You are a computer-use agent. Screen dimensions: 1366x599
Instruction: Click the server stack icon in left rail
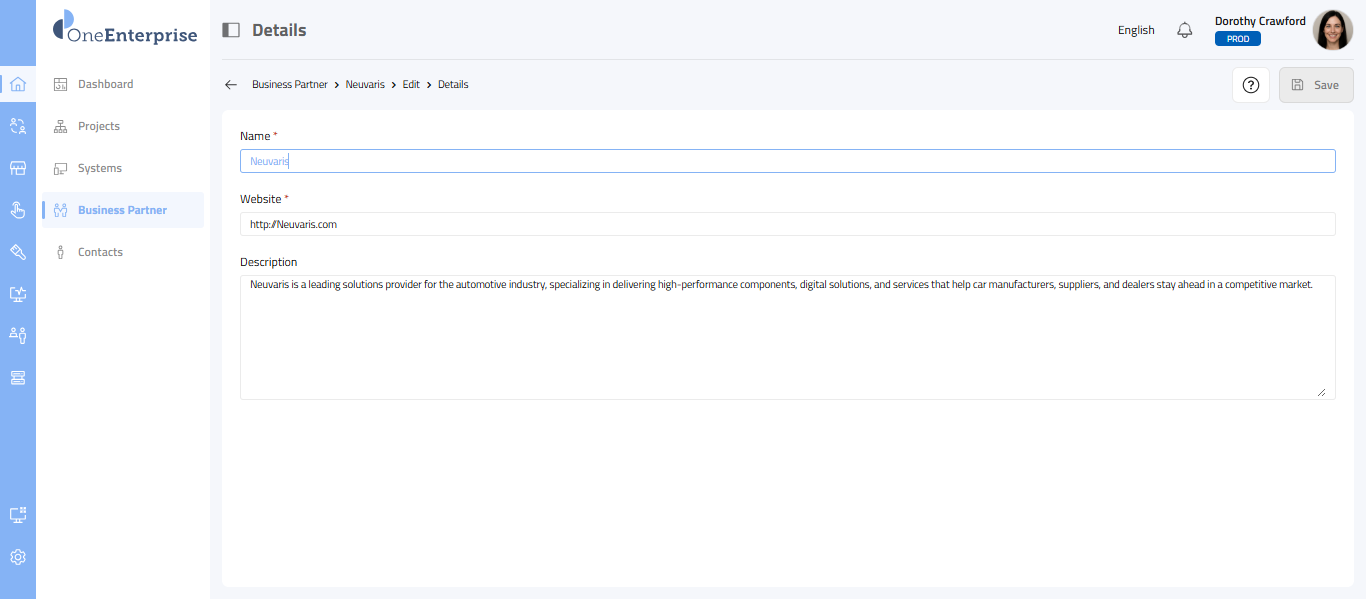tap(18, 378)
